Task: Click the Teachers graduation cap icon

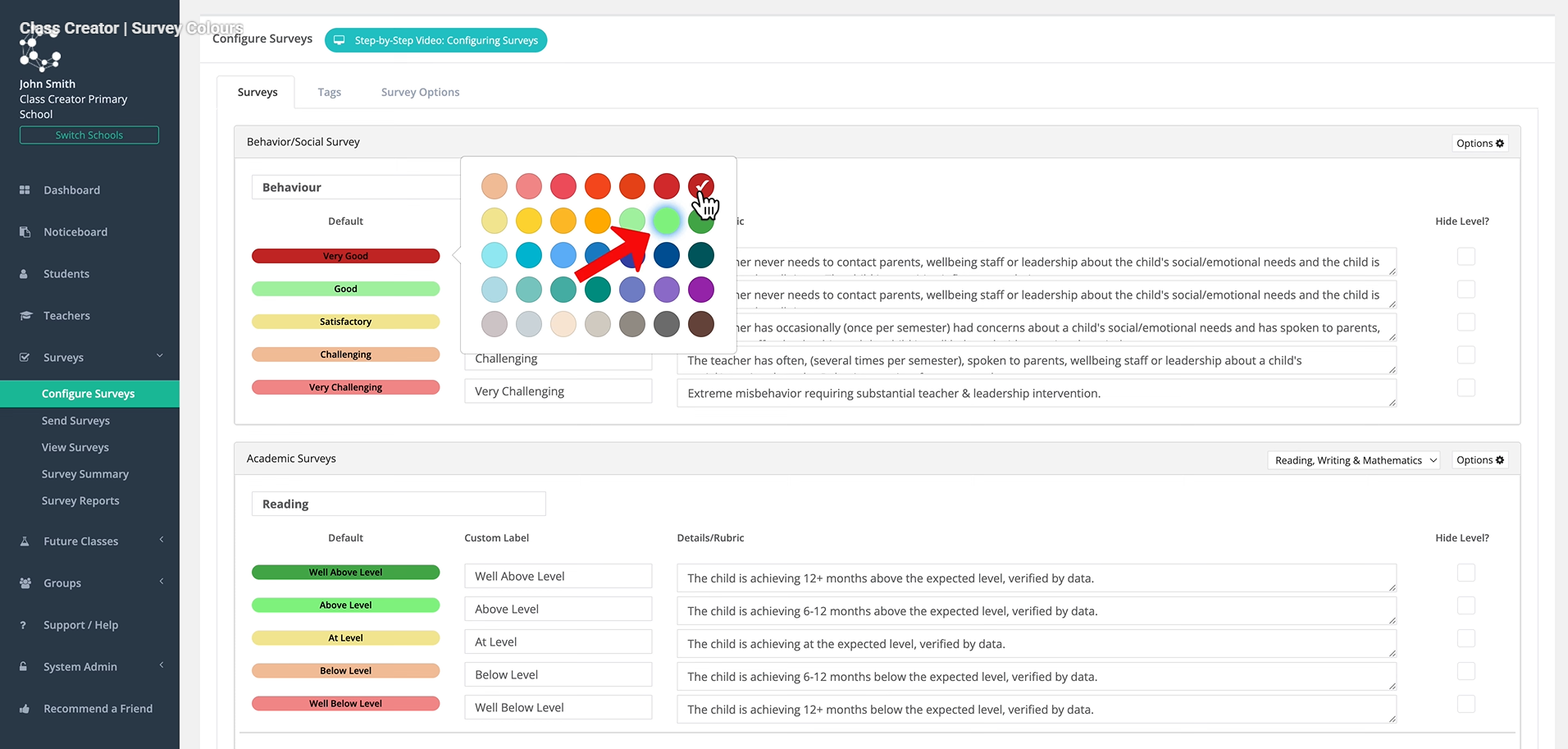Action: tap(25, 315)
